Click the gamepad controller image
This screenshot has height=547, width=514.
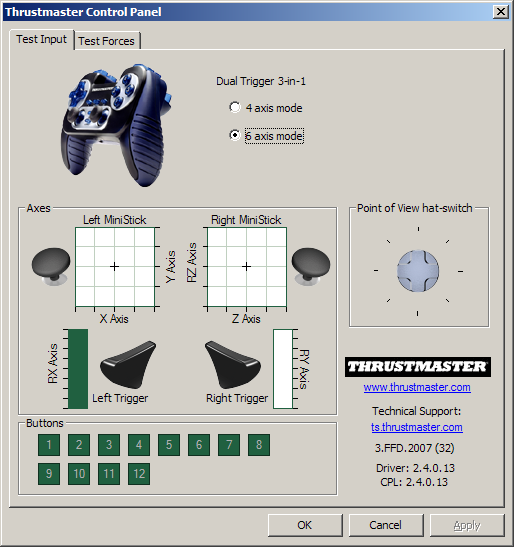tap(116, 125)
